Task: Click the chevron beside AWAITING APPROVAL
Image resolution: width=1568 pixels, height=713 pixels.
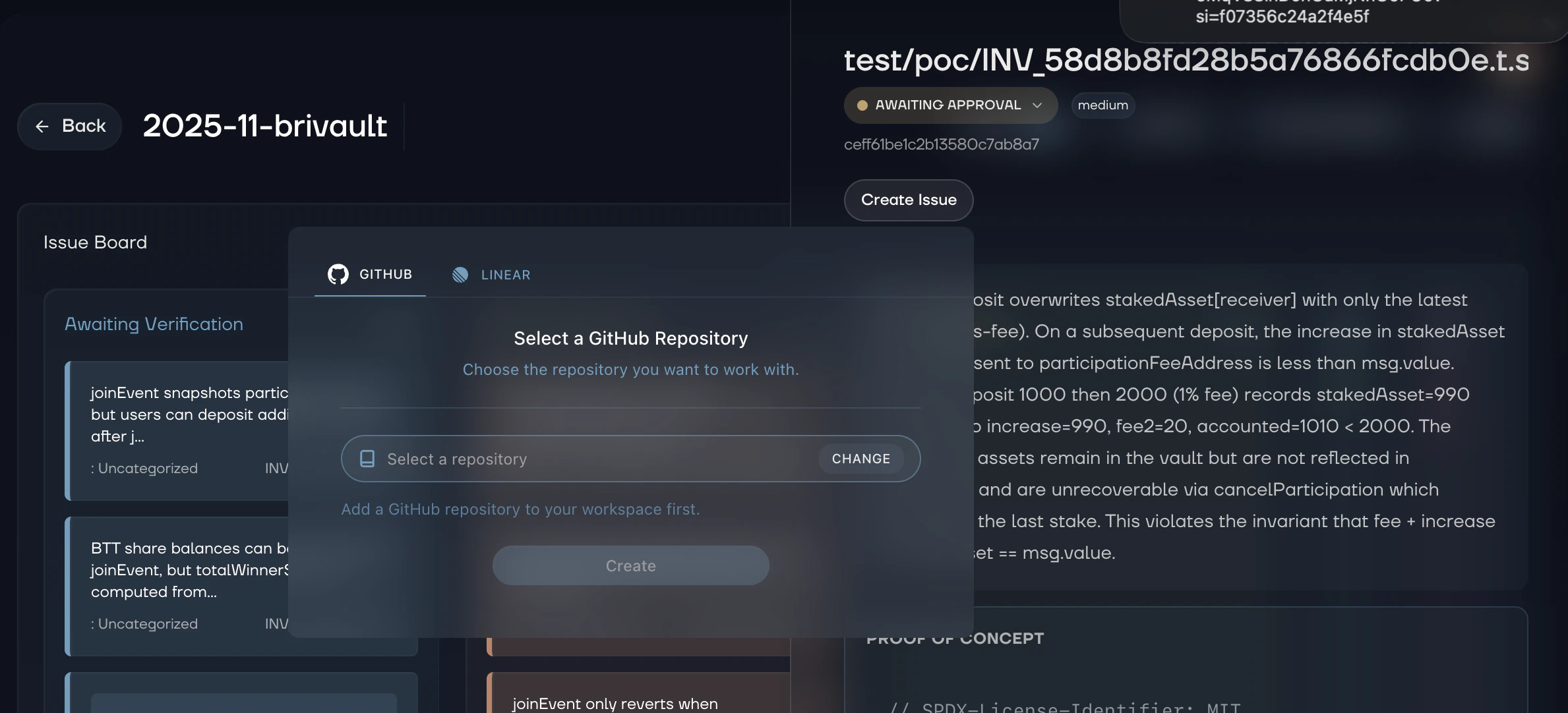Action: click(x=1037, y=105)
